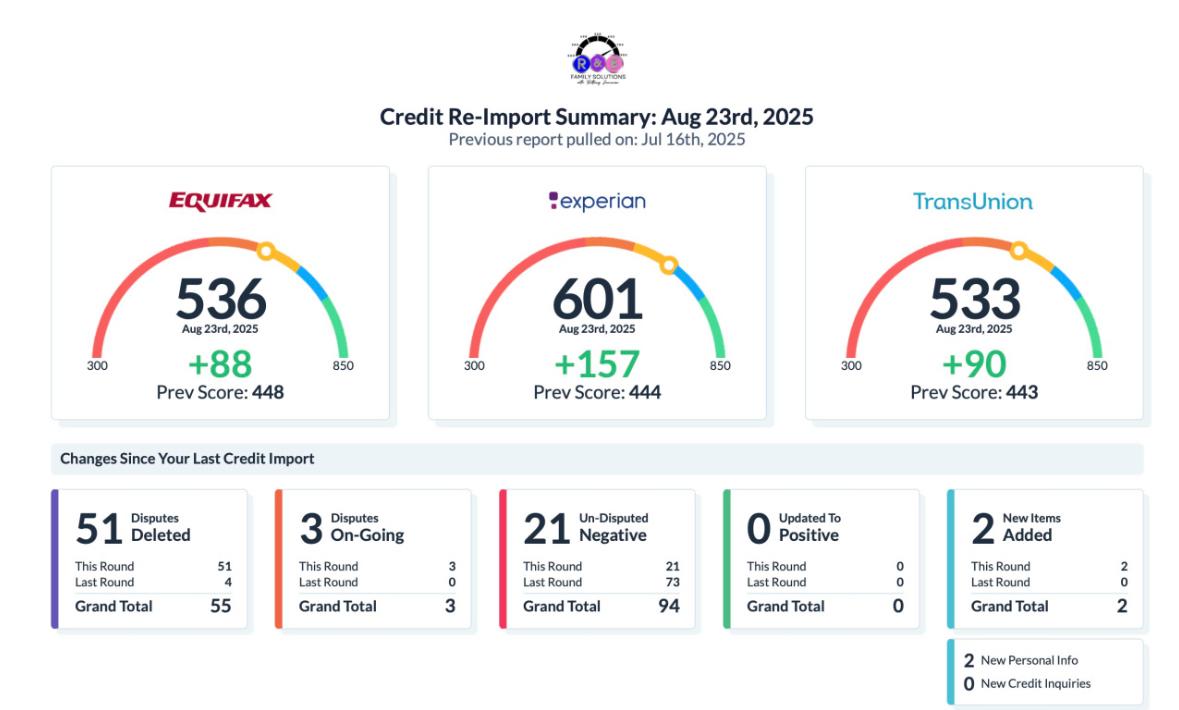Click Last Round value 4 in Disputes Deleted
The height and width of the screenshot is (710, 1179).
pyautogui.click(x=228, y=582)
